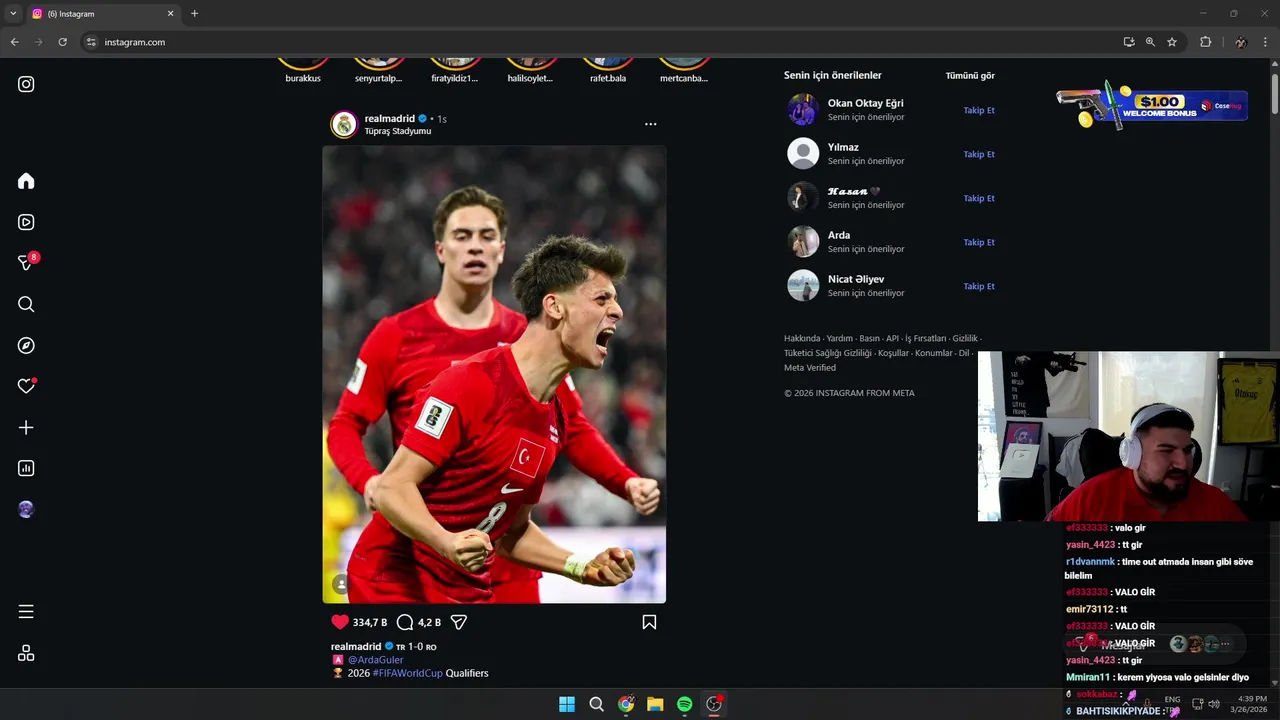
Task: Open Notifications heart icon
Action: [x=26, y=386]
